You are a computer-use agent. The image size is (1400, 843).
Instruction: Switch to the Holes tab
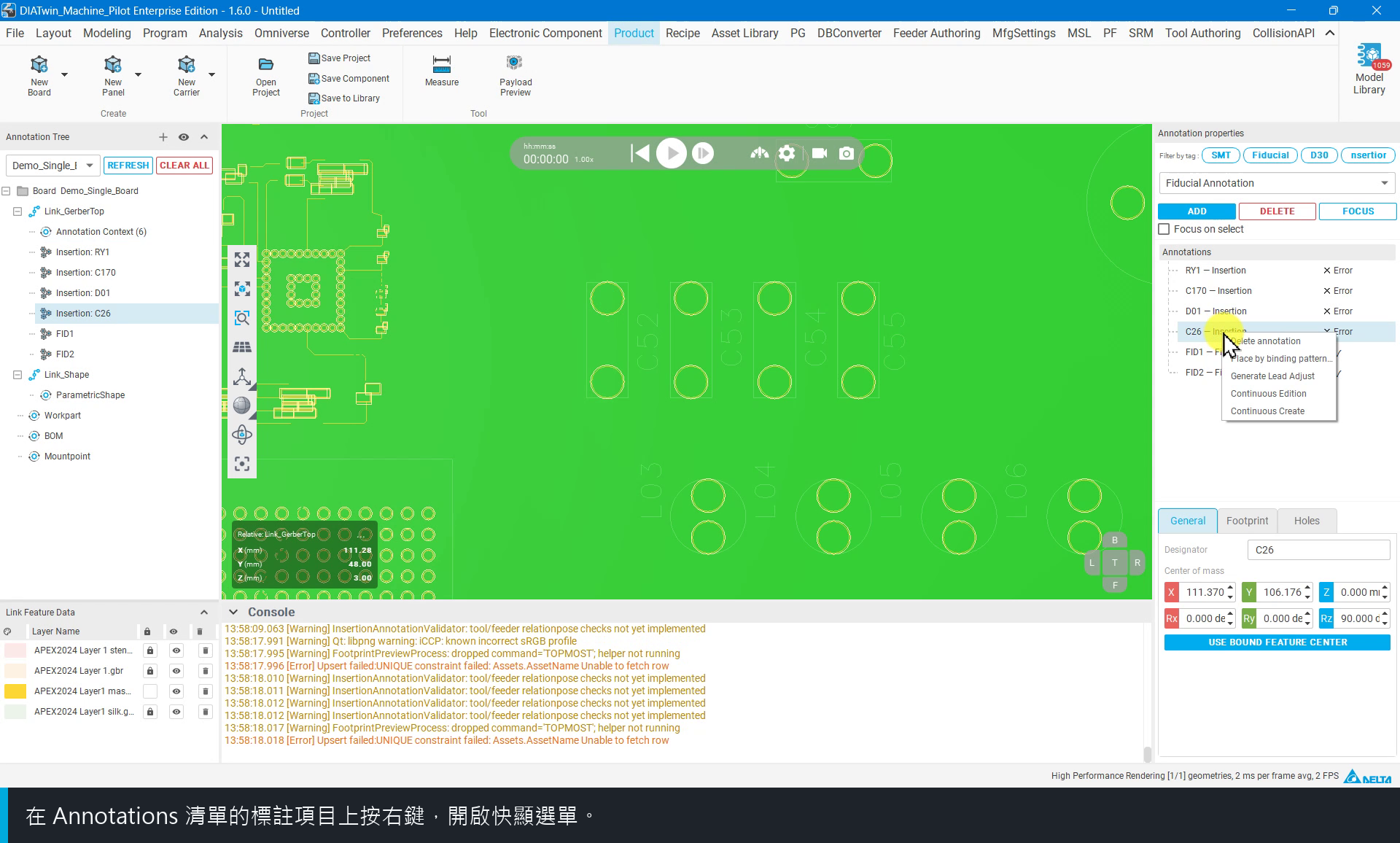1307,521
